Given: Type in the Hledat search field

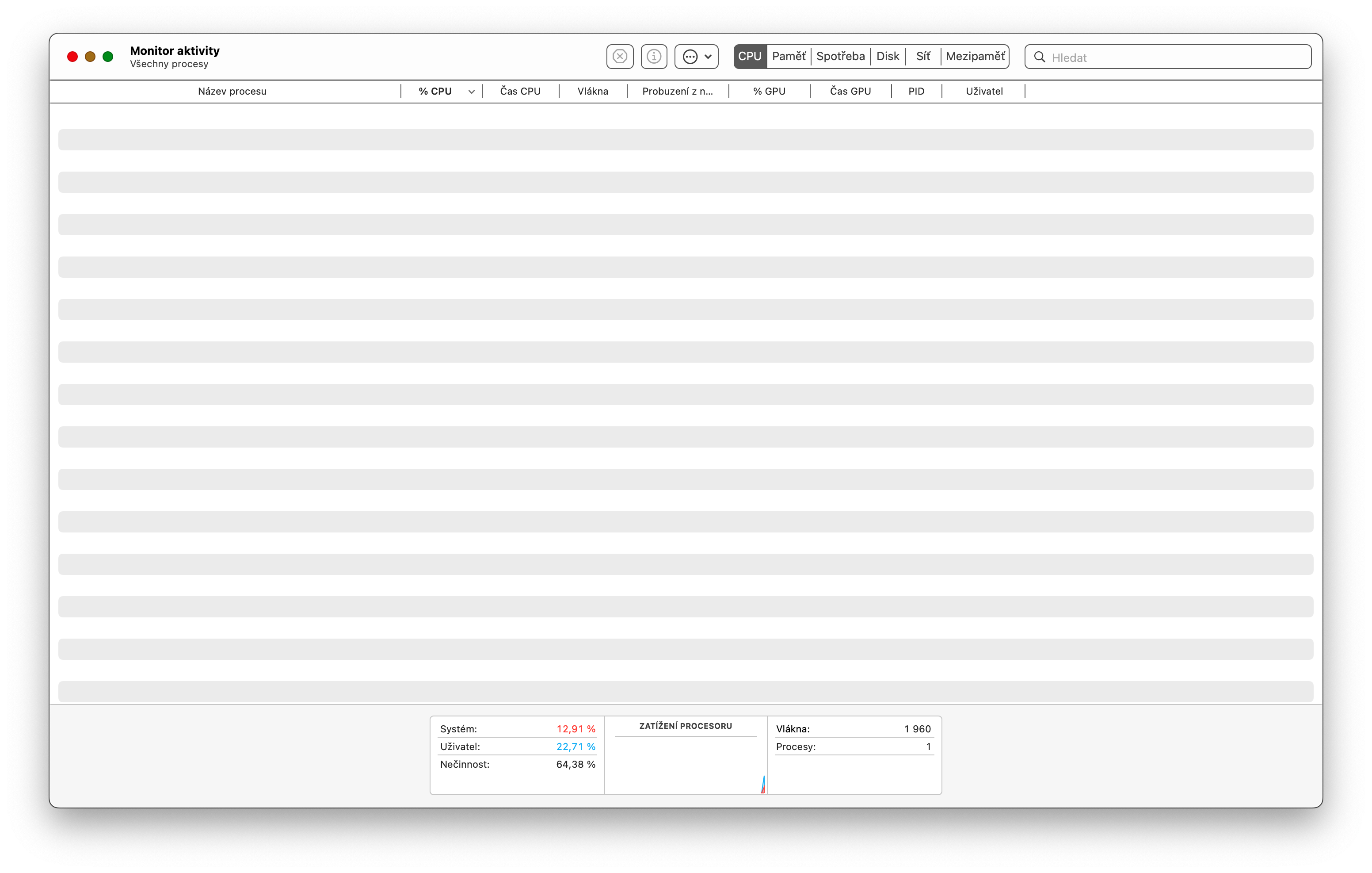Looking at the screenshot, I should pos(1174,57).
